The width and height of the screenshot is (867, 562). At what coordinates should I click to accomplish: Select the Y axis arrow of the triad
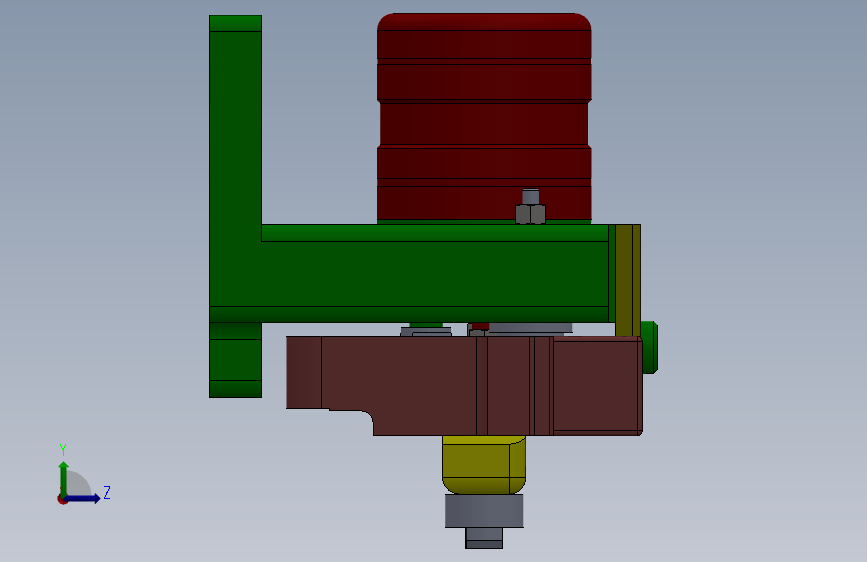[x=64, y=478]
